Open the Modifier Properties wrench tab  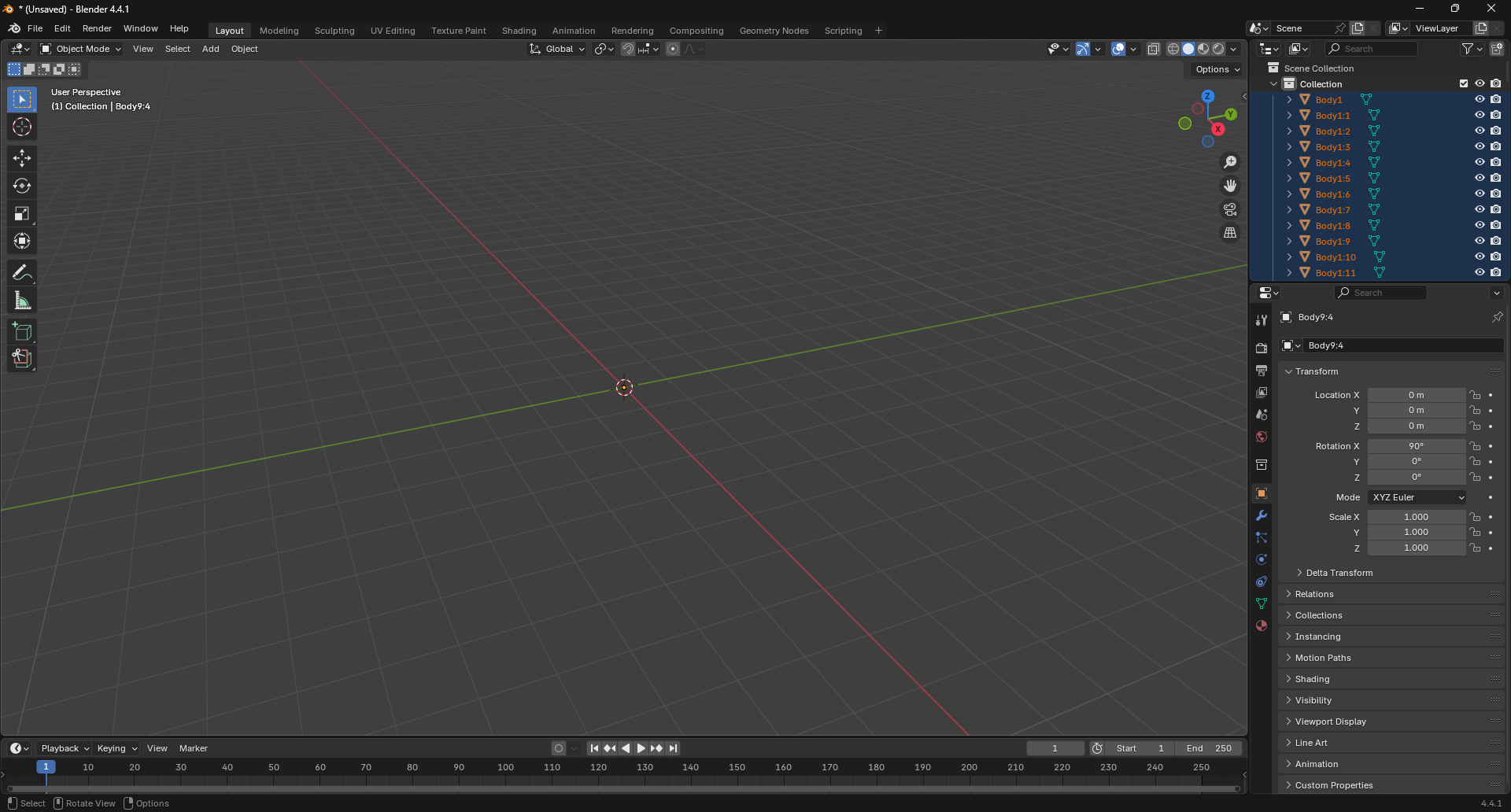(x=1261, y=515)
